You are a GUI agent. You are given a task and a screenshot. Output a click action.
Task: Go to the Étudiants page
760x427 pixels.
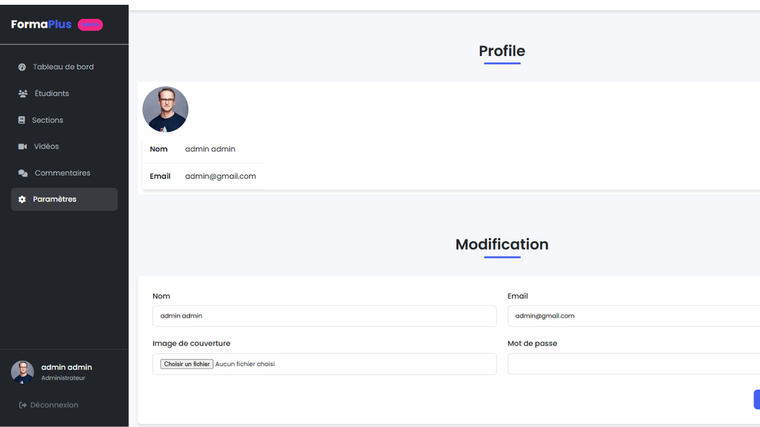pos(52,94)
